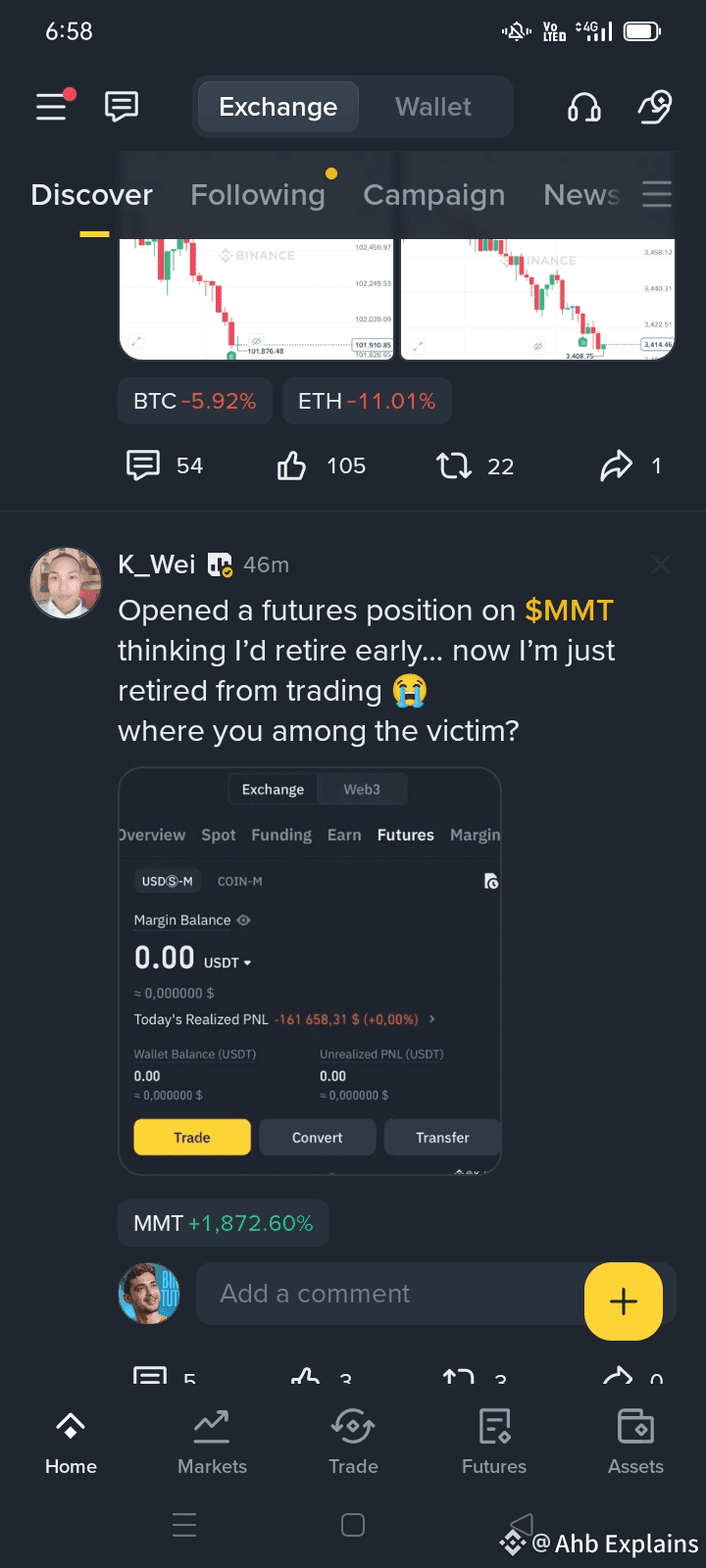The image size is (706, 1568).
Task: Tap the yellow plus create post button
Action: point(624,1300)
